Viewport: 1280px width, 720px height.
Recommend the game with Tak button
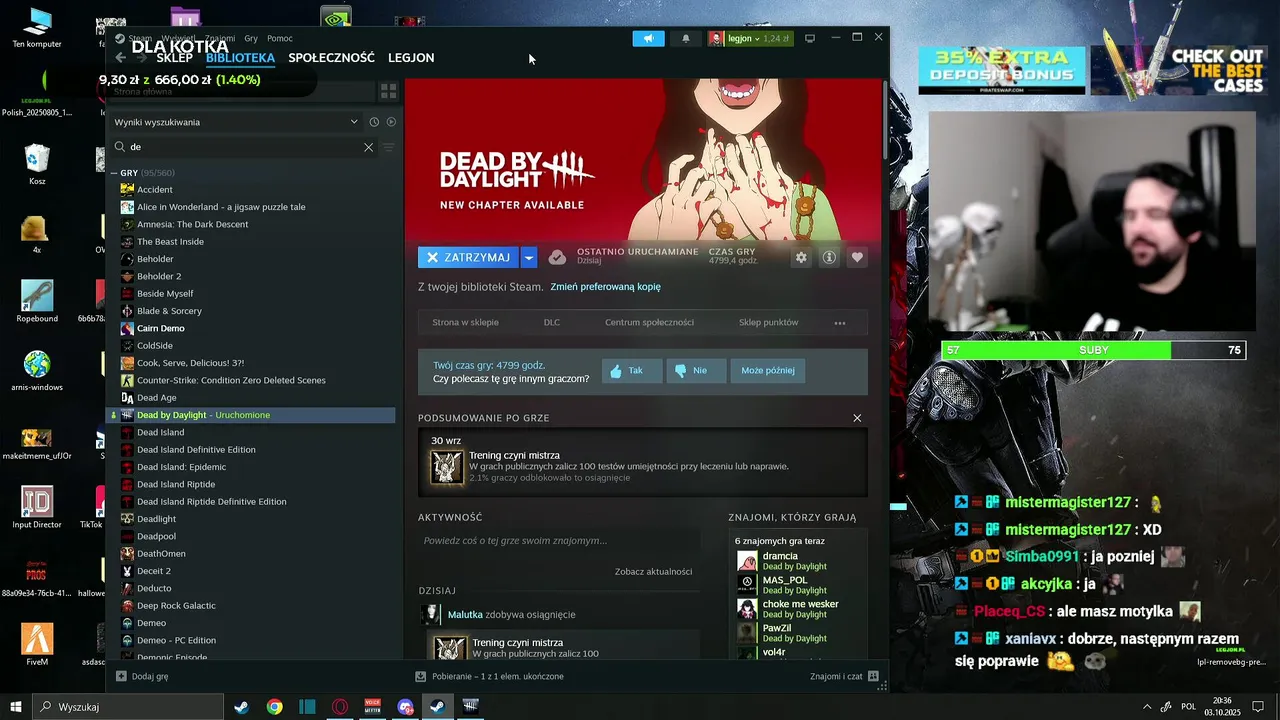(632, 370)
